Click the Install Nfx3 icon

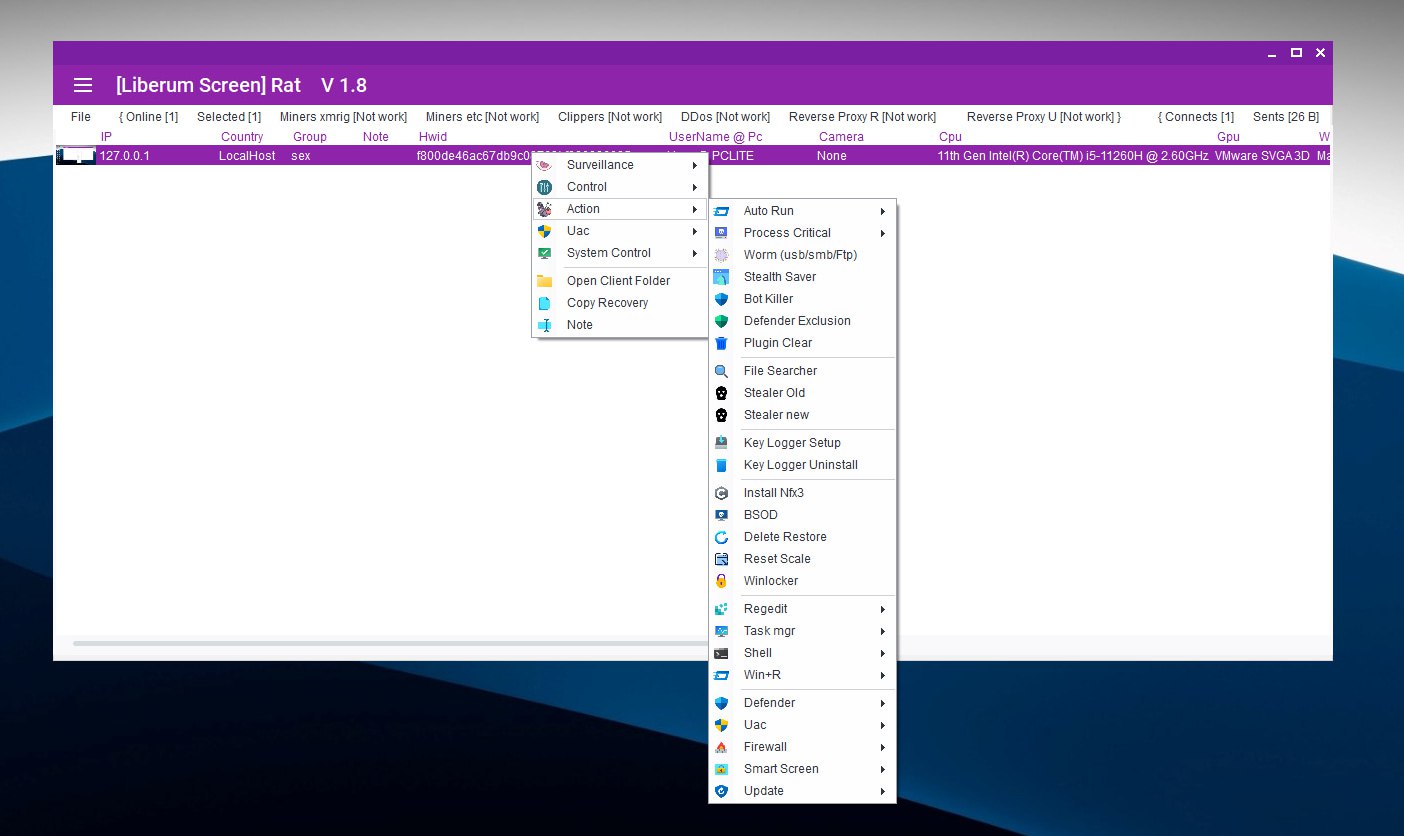[721, 493]
